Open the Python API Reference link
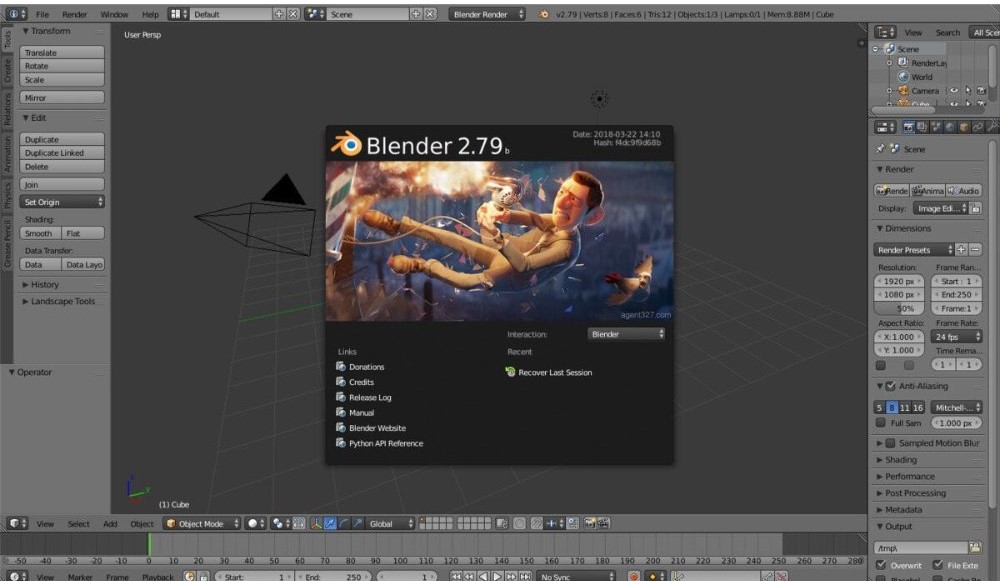Image resolution: width=1000 pixels, height=581 pixels. point(385,443)
